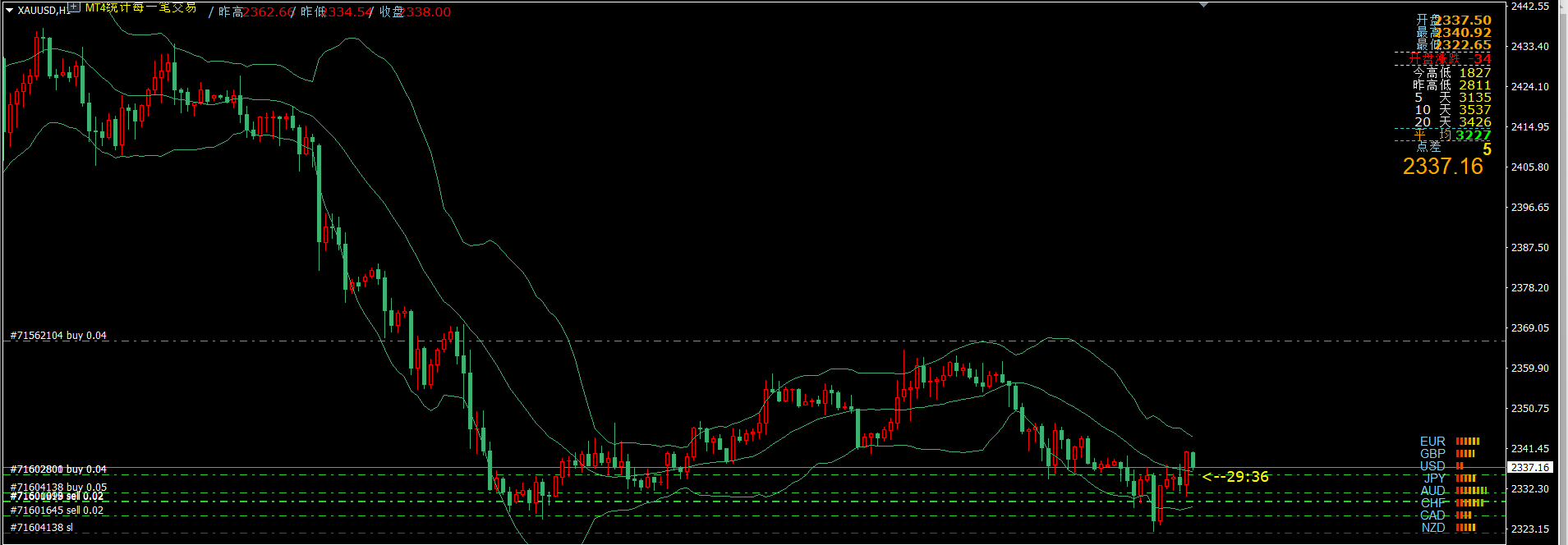1568x545 pixels.
Task: Click the 昨低 2334.54 value
Action: (337, 12)
